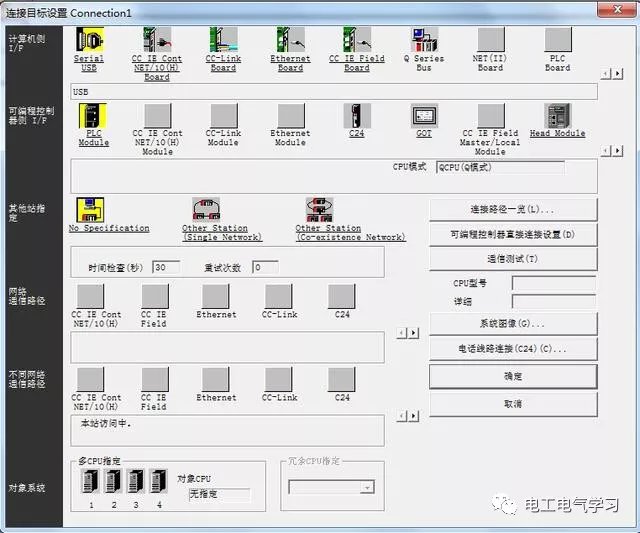Select the Serial USB interface icon

pos(90,40)
